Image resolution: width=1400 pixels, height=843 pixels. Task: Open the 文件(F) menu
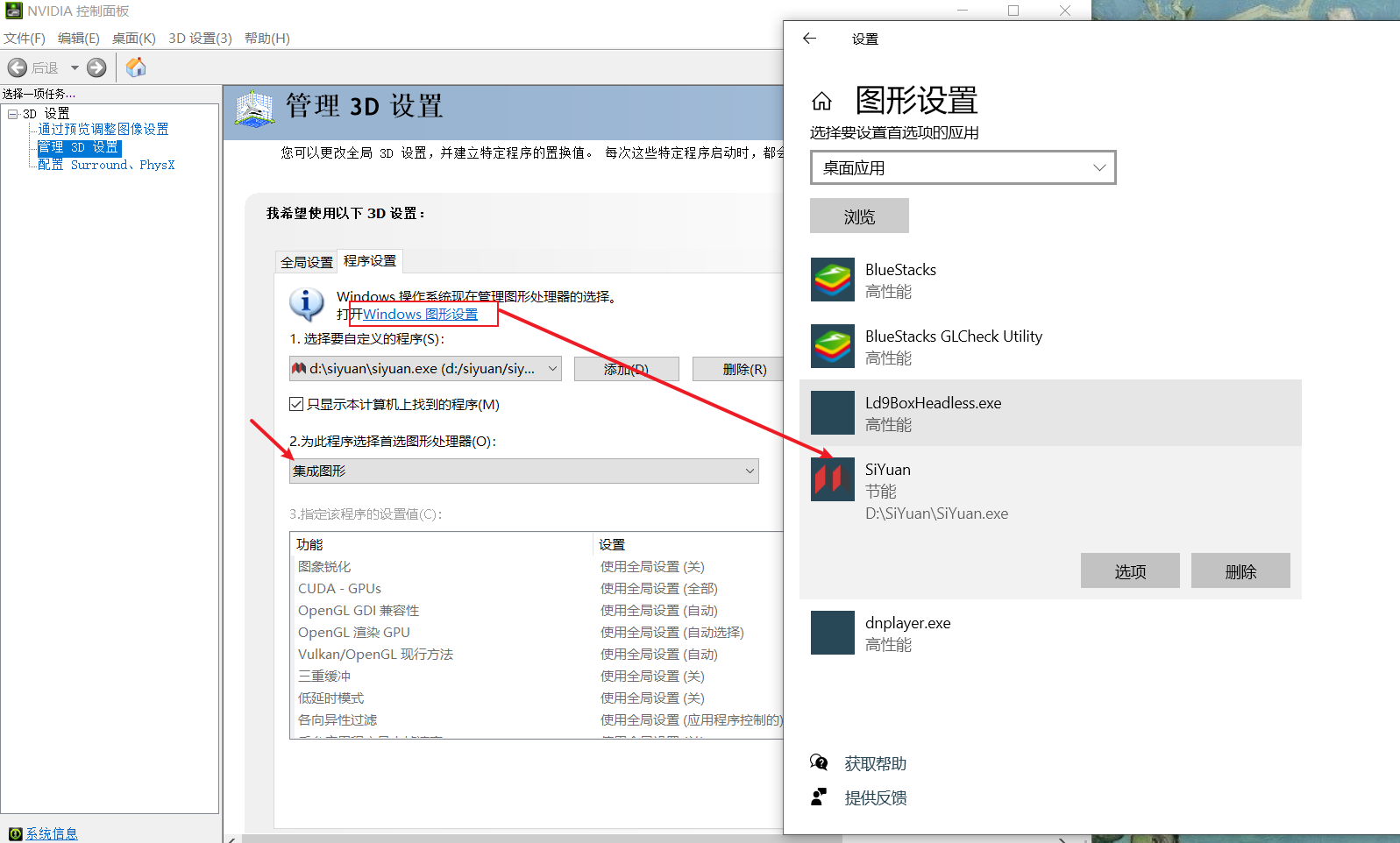coord(25,39)
